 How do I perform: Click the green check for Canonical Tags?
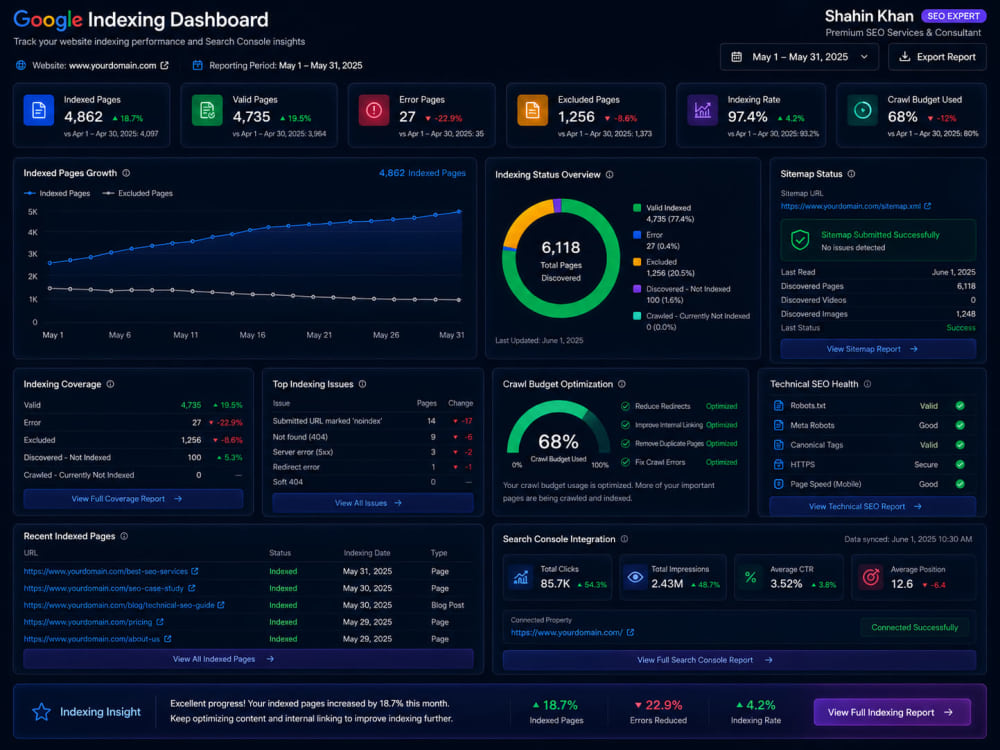(x=960, y=445)
